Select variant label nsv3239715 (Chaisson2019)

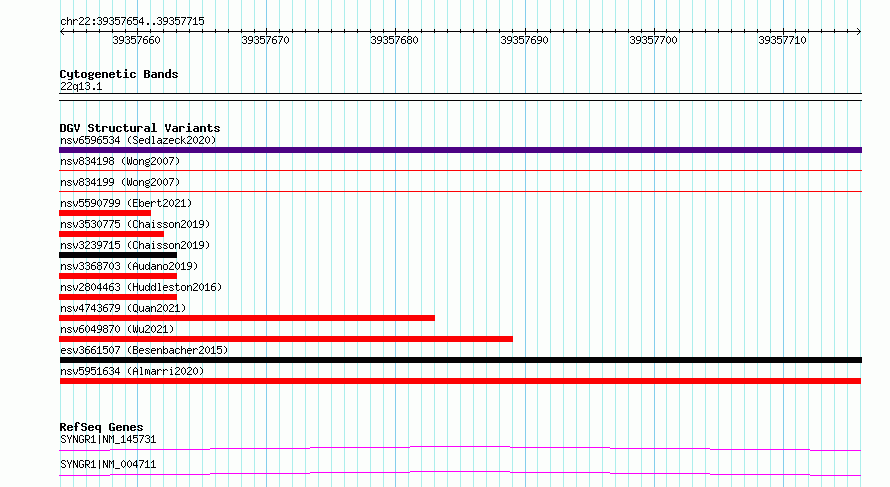click(135, 245)
